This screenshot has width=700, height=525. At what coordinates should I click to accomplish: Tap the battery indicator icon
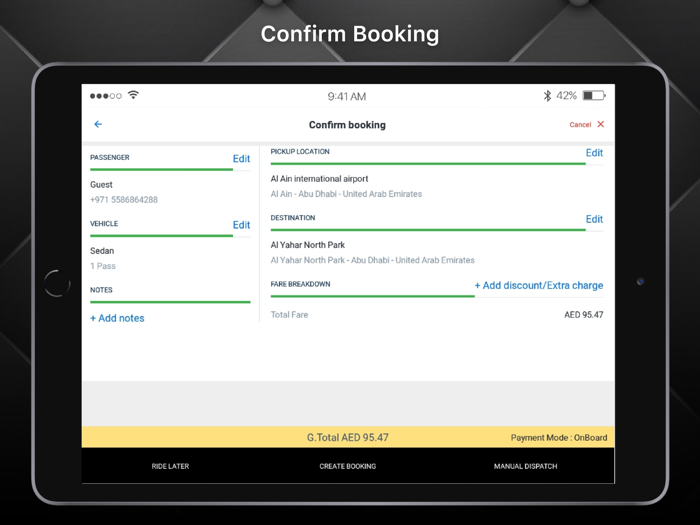click(594, 96)
